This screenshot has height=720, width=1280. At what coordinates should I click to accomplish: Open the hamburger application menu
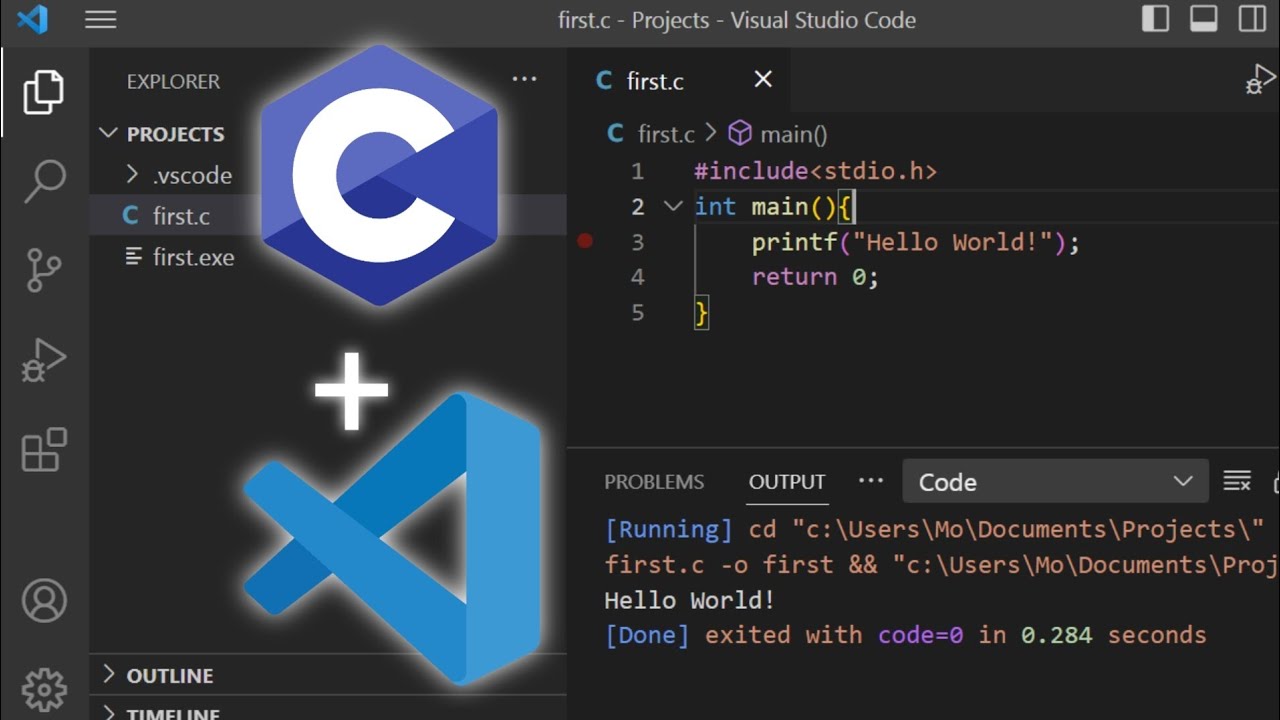tap(101, 19)
